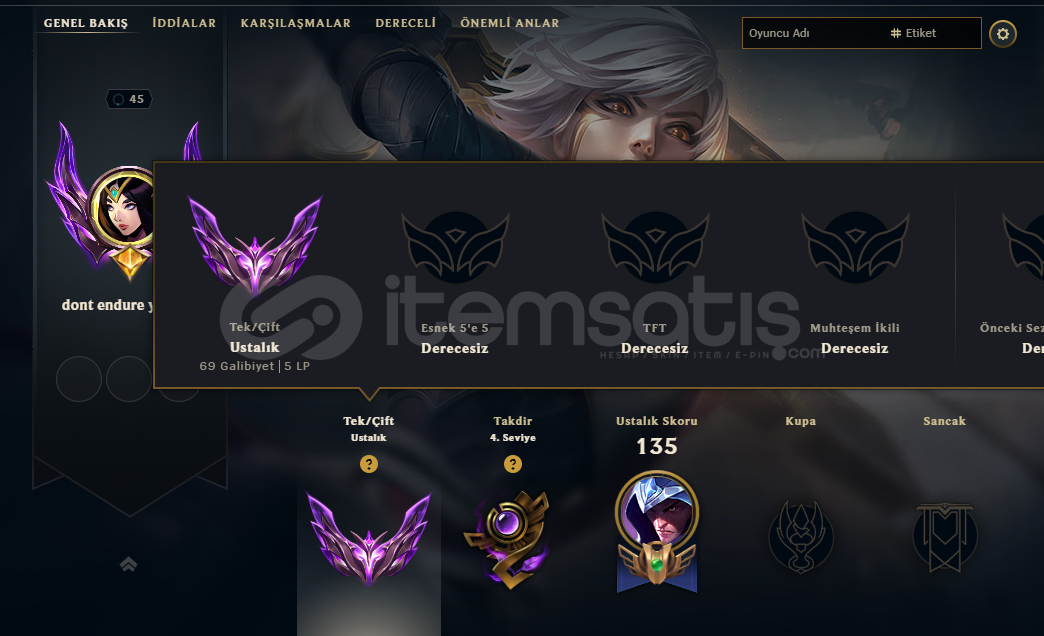The width and height of the screenshot is (1044, 636).
Task: Open the settings gear icon
Action: pyautogui.click(x=1003, y=33)
